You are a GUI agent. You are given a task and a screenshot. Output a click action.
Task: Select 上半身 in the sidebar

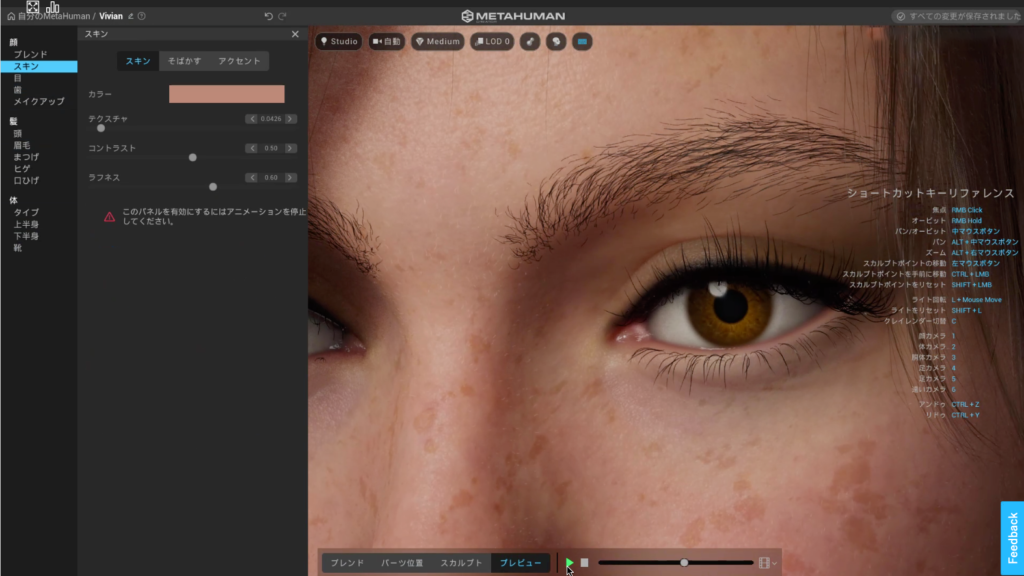coord(26,224)
